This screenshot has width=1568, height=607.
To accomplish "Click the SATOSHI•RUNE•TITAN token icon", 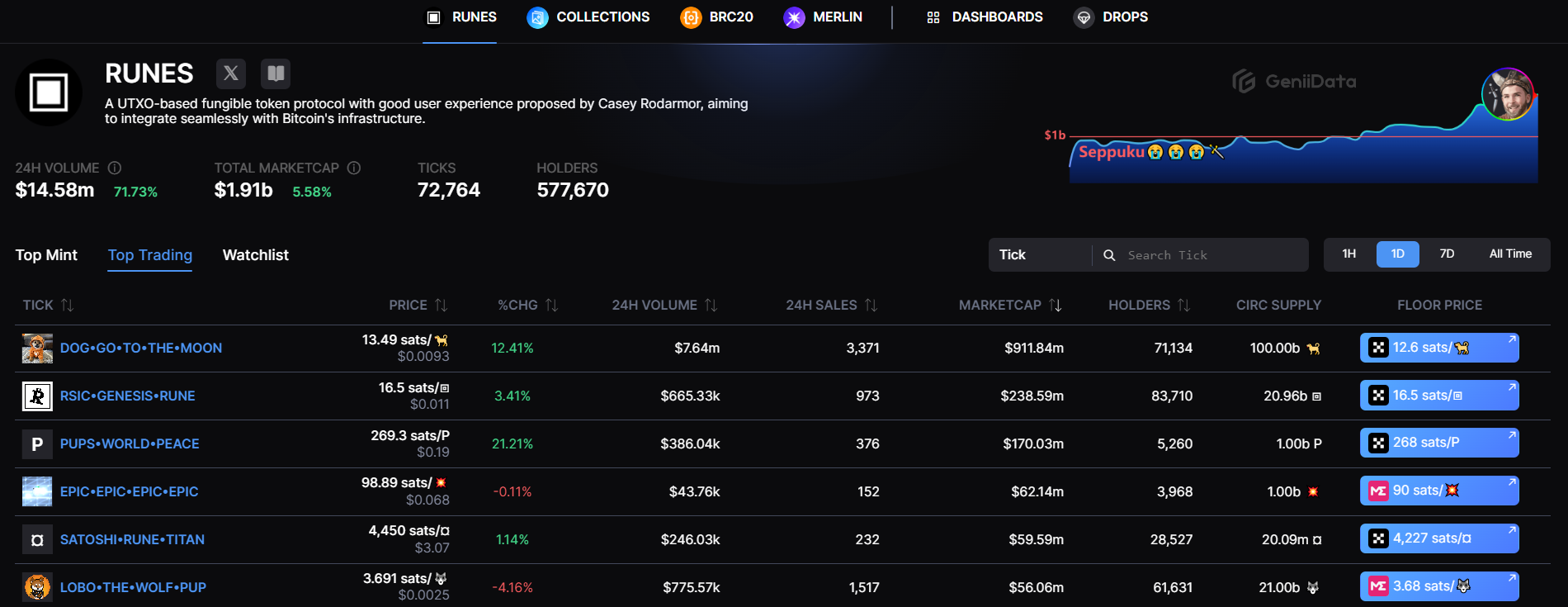I will pos(37,540).
